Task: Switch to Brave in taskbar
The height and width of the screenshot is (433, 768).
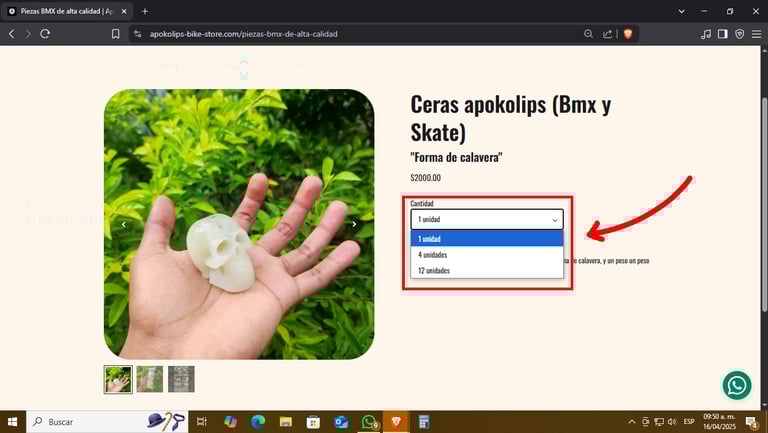Action: tap(396, 422)
